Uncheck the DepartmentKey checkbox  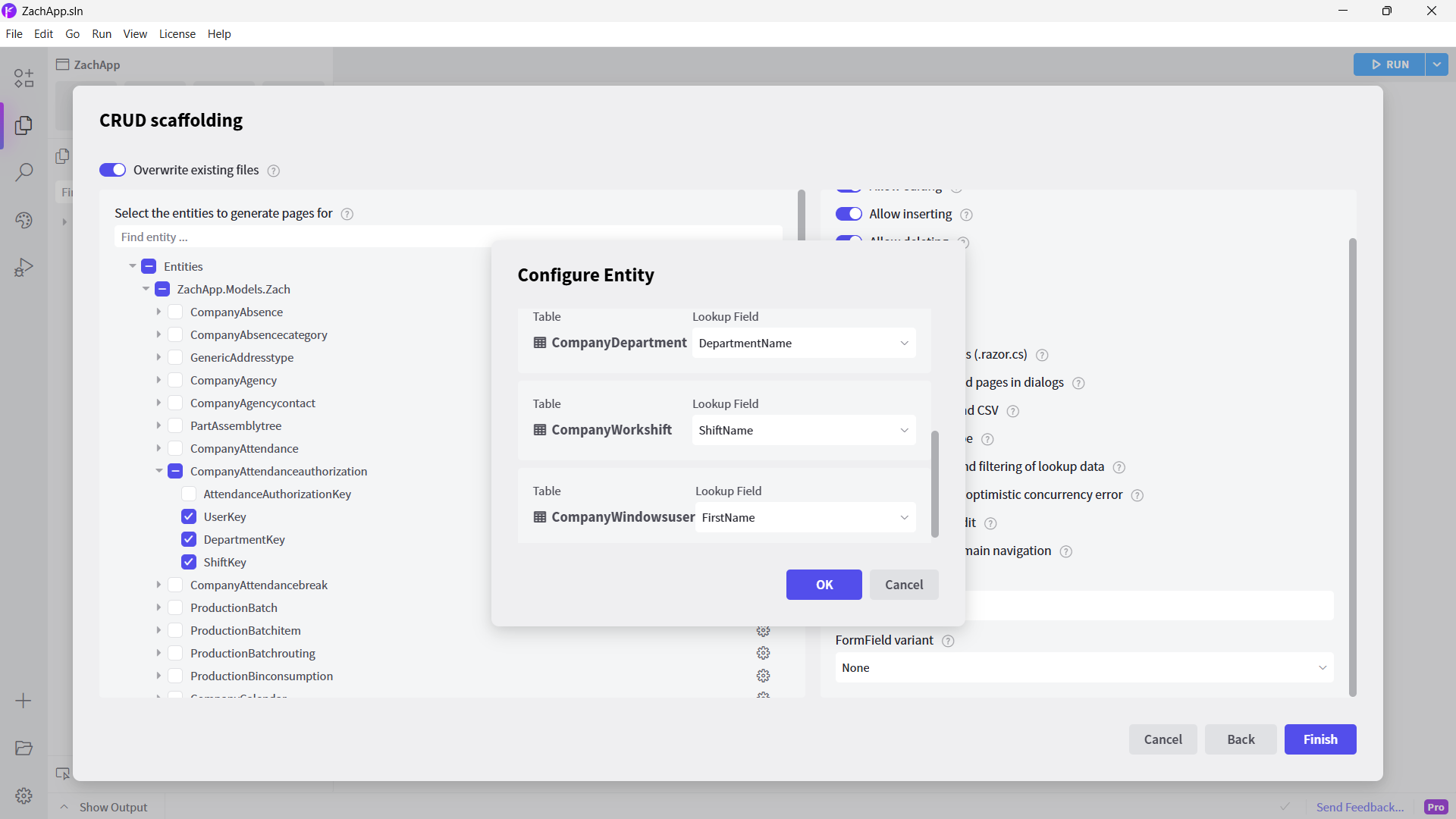pyautogui.click(x=189, y=539)
